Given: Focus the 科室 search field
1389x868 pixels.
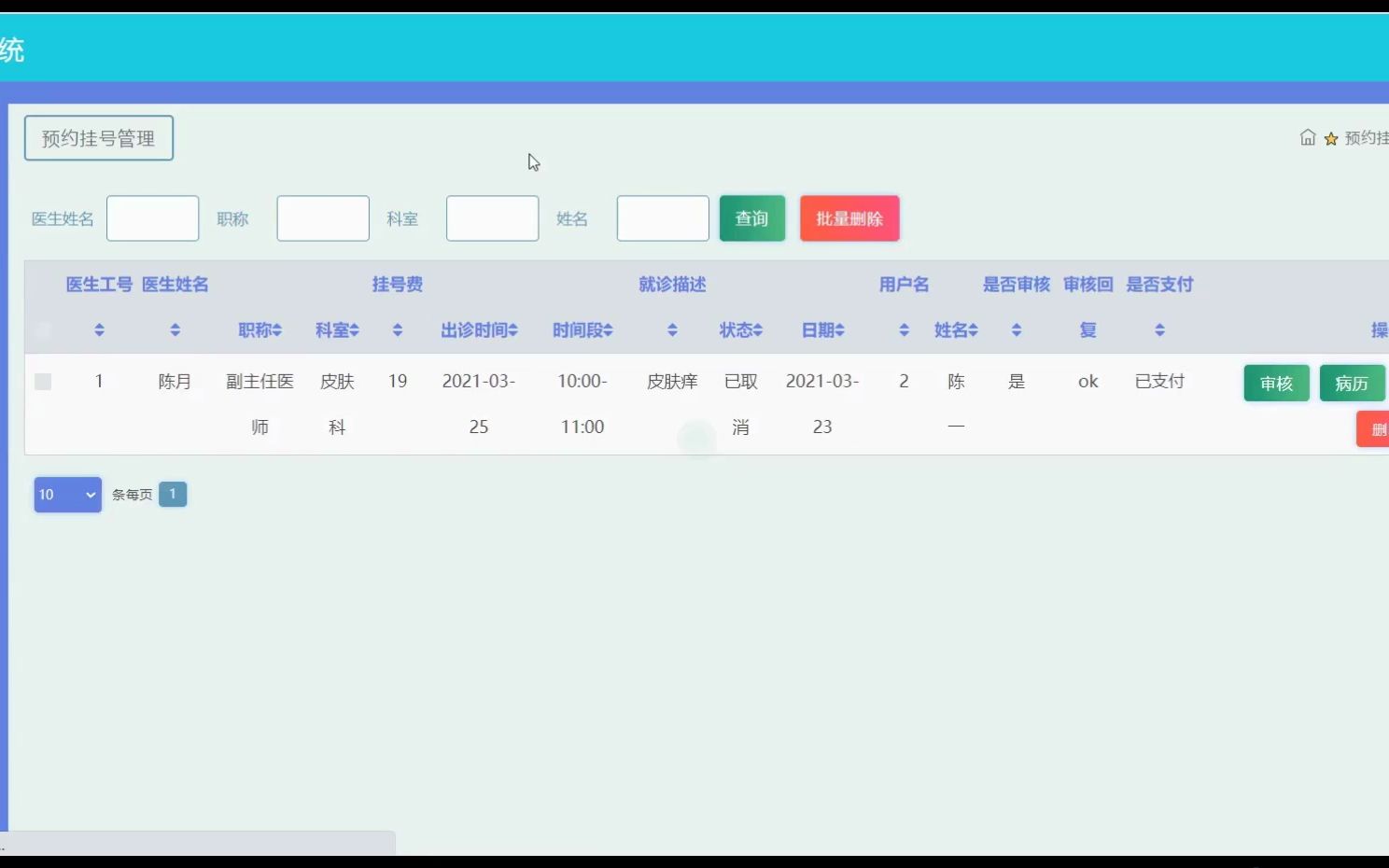Looking at the screenshot, I should pyautogui.click(x=493, y=218).
